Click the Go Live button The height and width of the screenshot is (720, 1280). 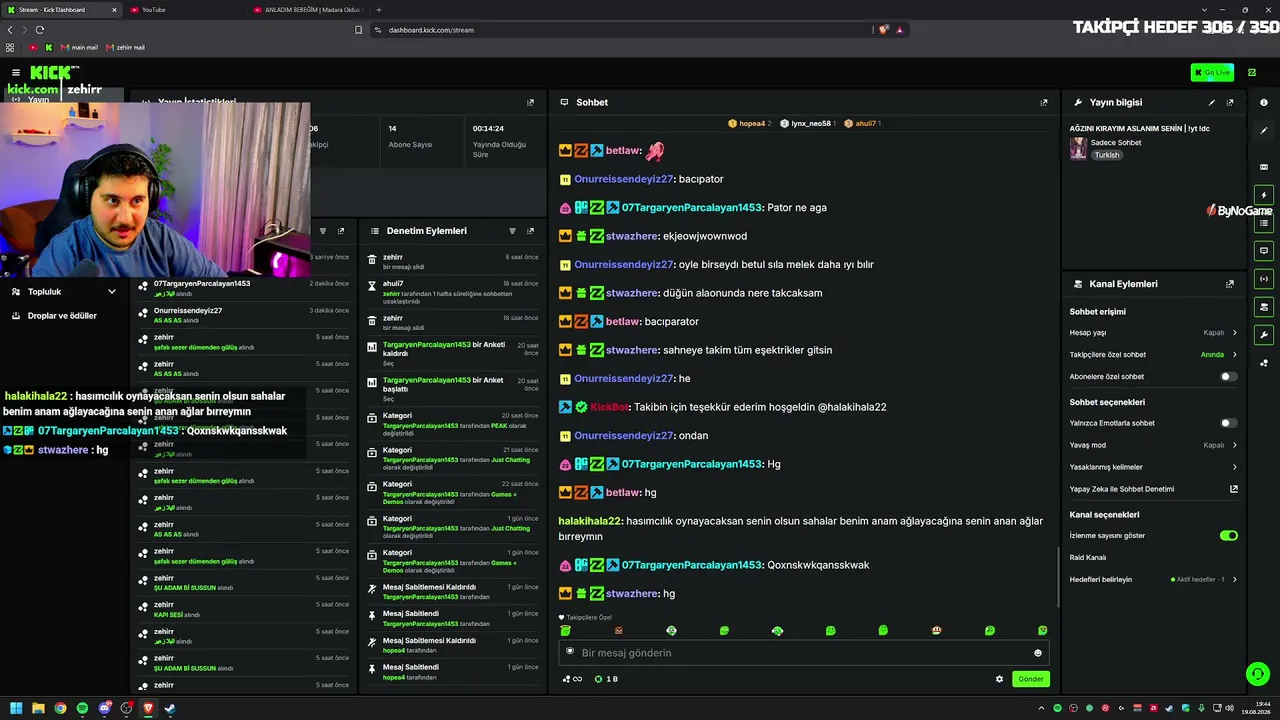(1212, 72)
